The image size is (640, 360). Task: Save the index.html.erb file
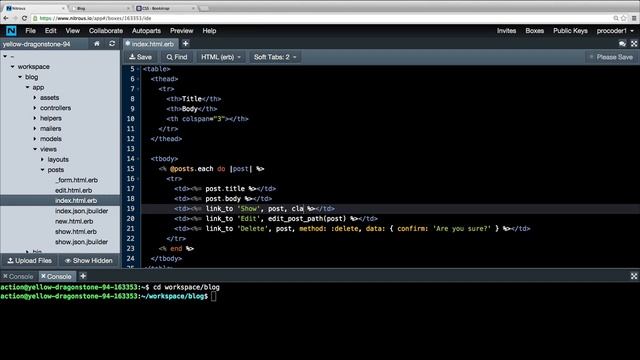tap(140, 57)
